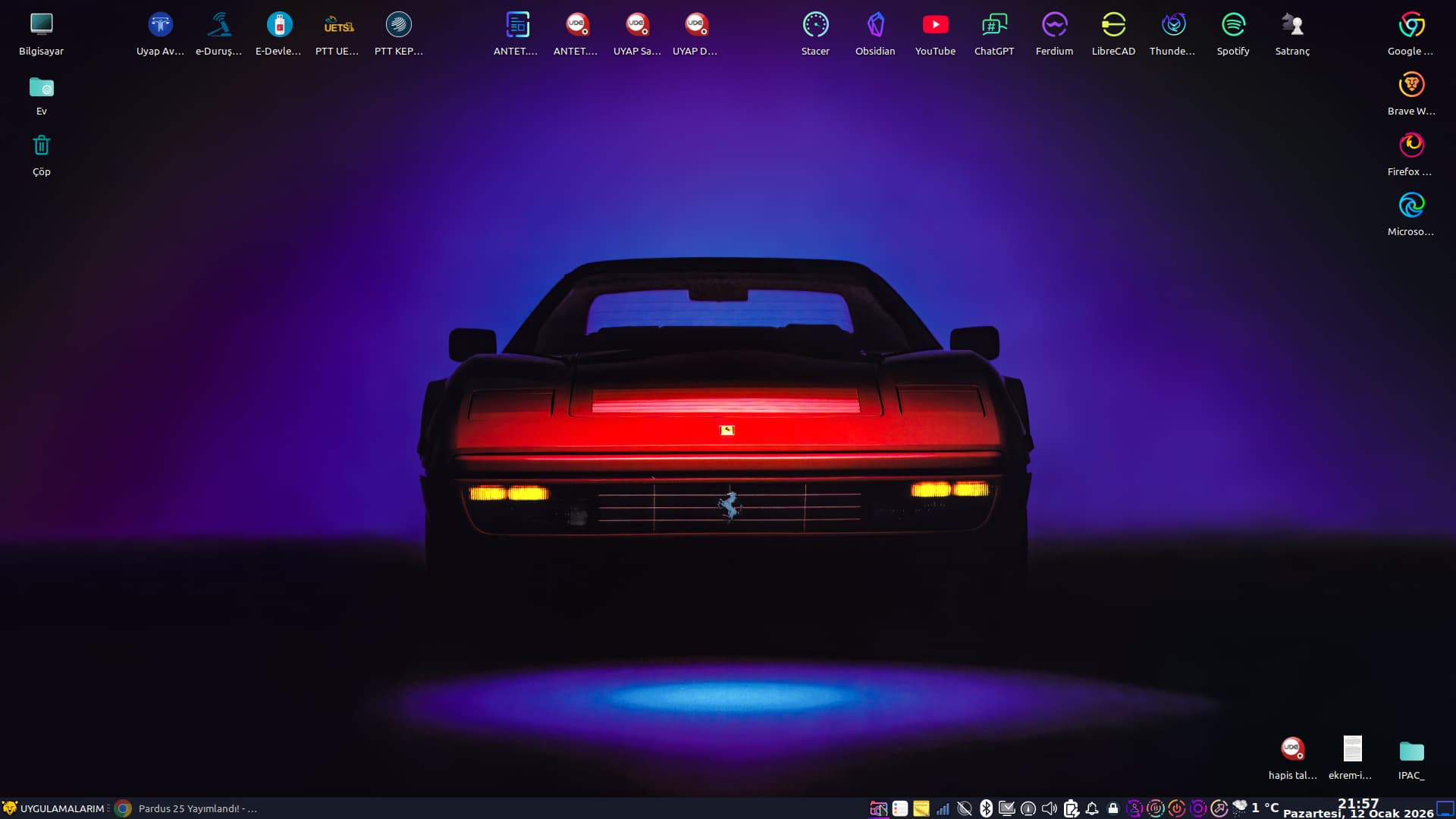Open the network signal tray indicator
The width and height of the screenshot is (1456, 819).
(943, 808)
